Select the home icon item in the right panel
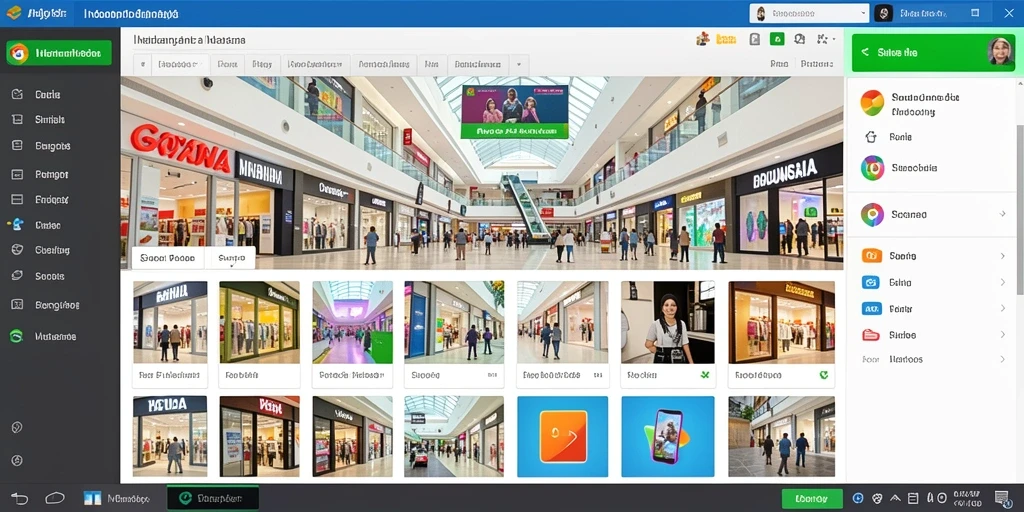The image size is (1024, 512). pyautogui.click(x=932, y=137)
